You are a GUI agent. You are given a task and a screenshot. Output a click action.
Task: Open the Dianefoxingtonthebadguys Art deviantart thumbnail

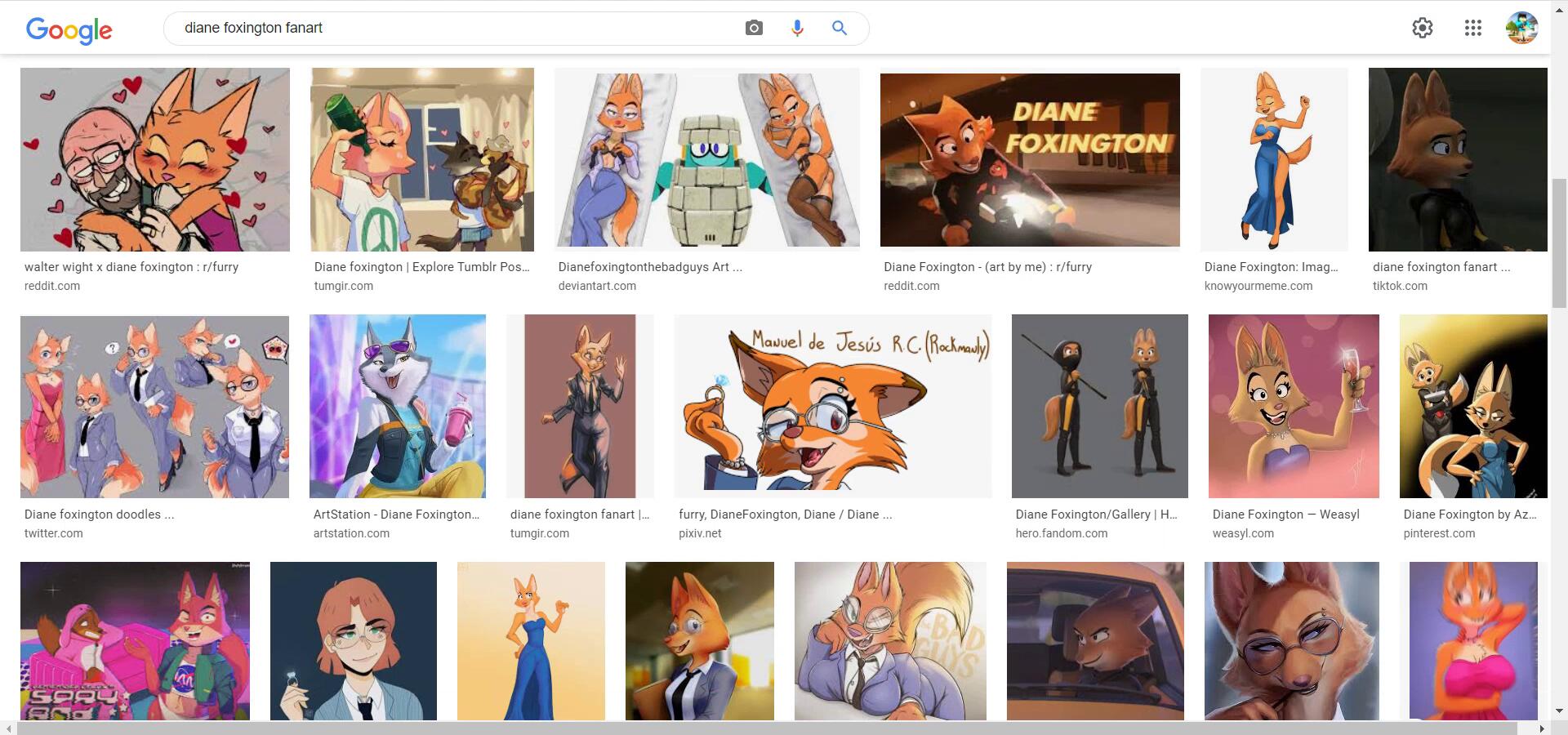click(x=707, y=158)
